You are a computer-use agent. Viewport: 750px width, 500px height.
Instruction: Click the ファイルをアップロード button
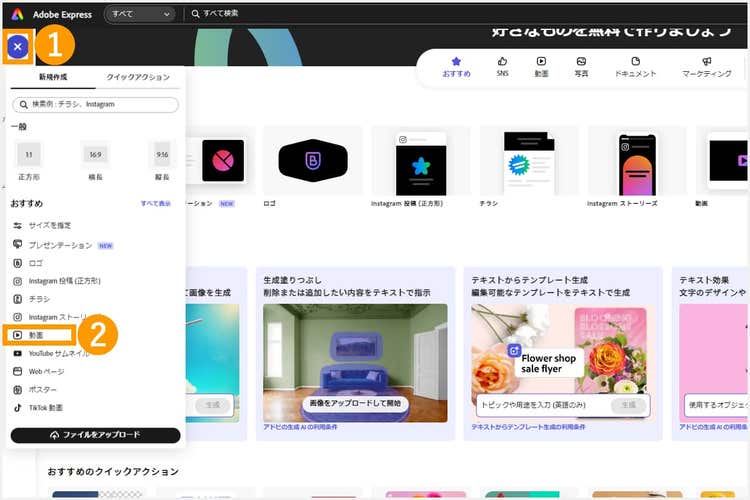click(x=95, y=435)
